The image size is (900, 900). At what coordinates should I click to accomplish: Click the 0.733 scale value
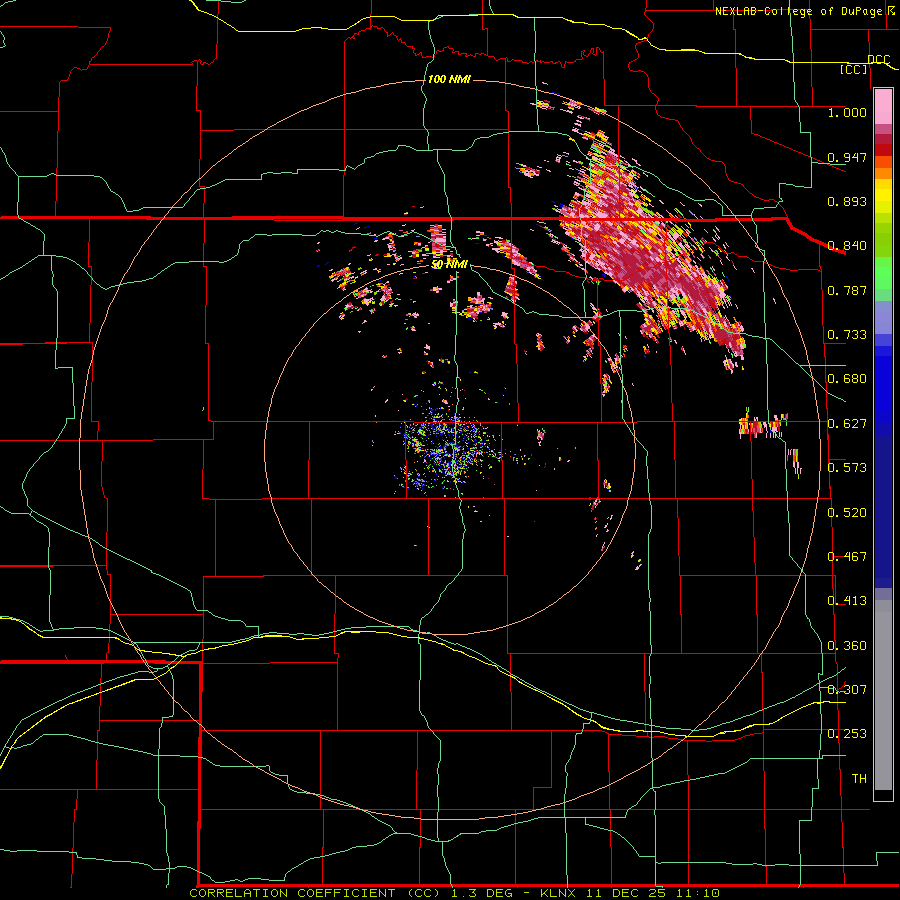coord(847,335)
